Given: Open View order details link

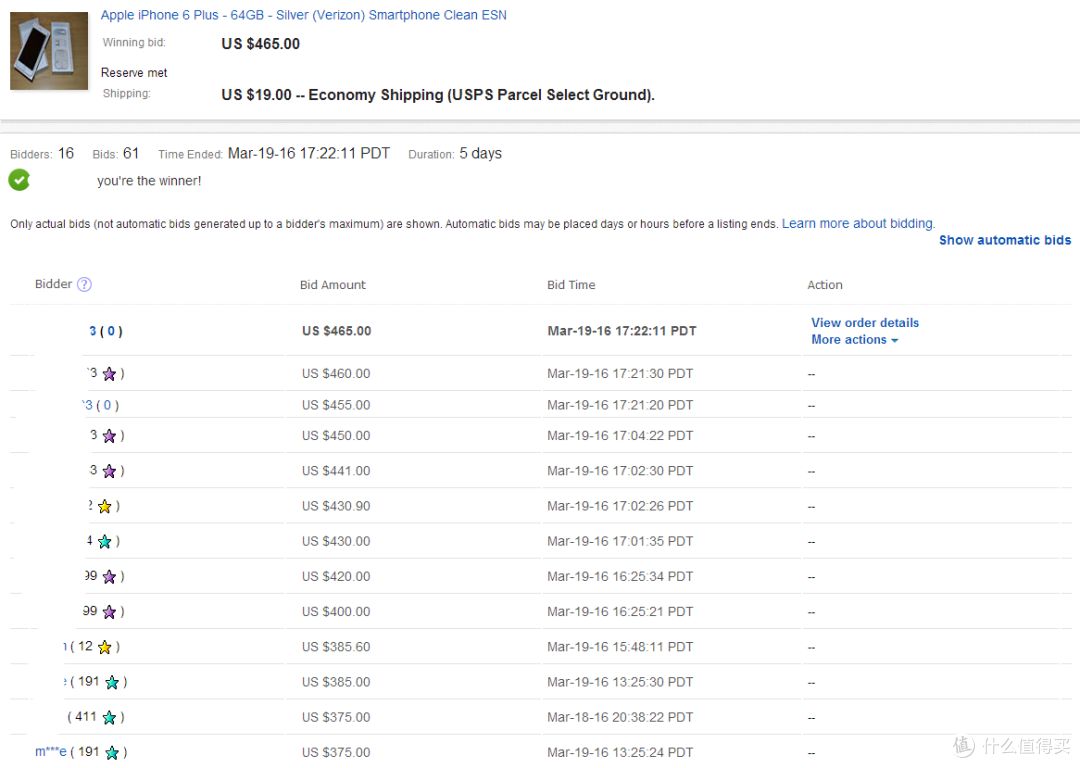Looking at the screenshot, I should pyautogui.click(x=865, y=322).
